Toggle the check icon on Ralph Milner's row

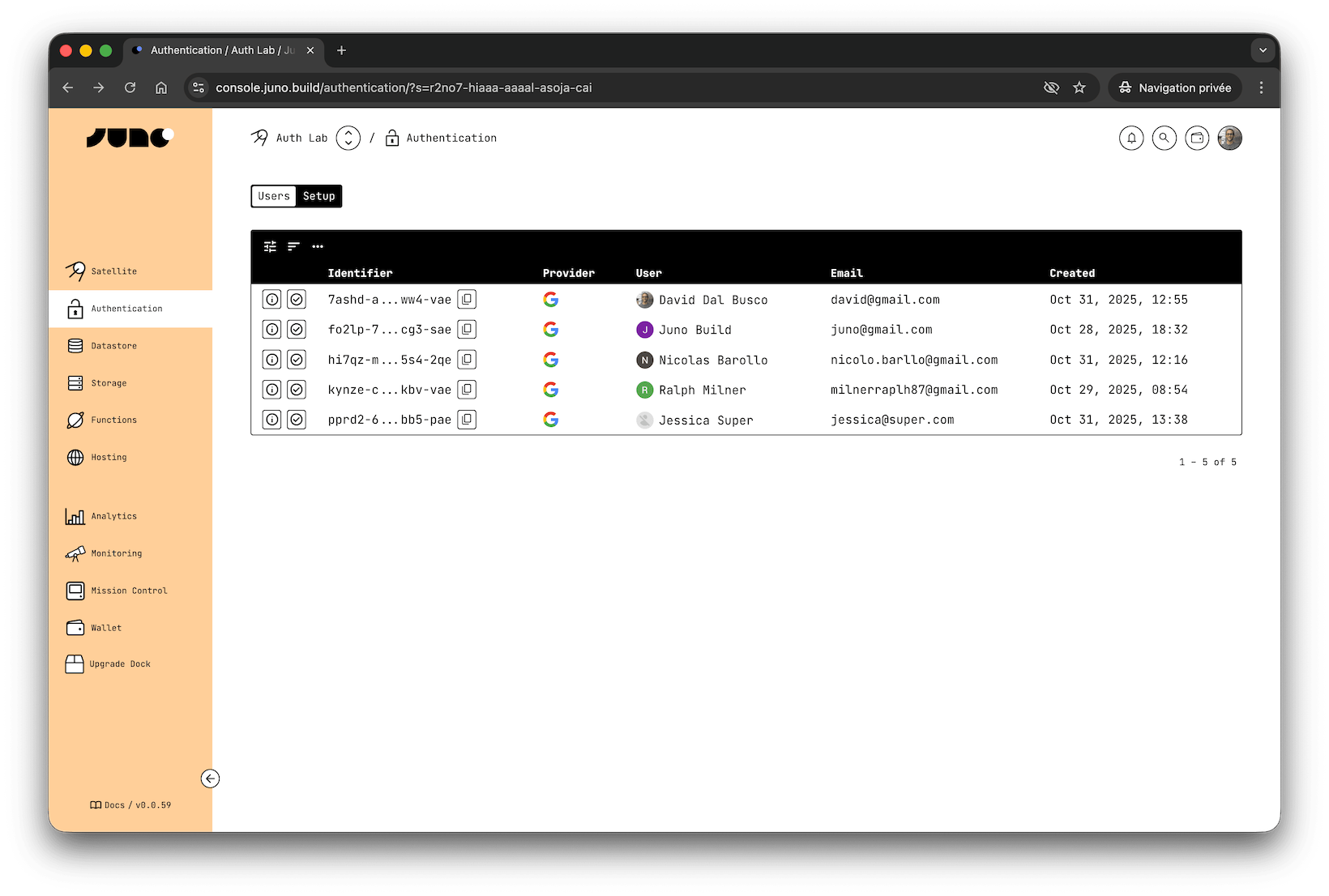(x=297, y=390)
